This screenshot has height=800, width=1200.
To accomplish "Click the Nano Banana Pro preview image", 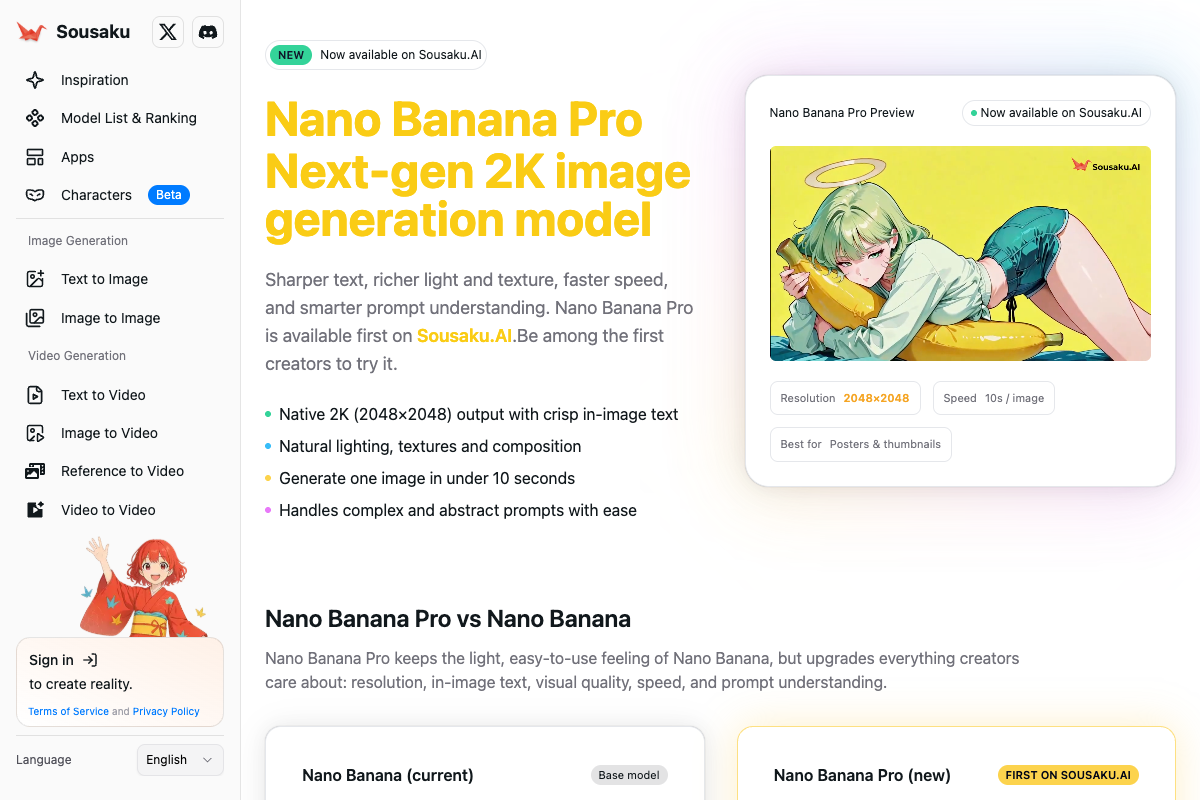I will 960,253.
